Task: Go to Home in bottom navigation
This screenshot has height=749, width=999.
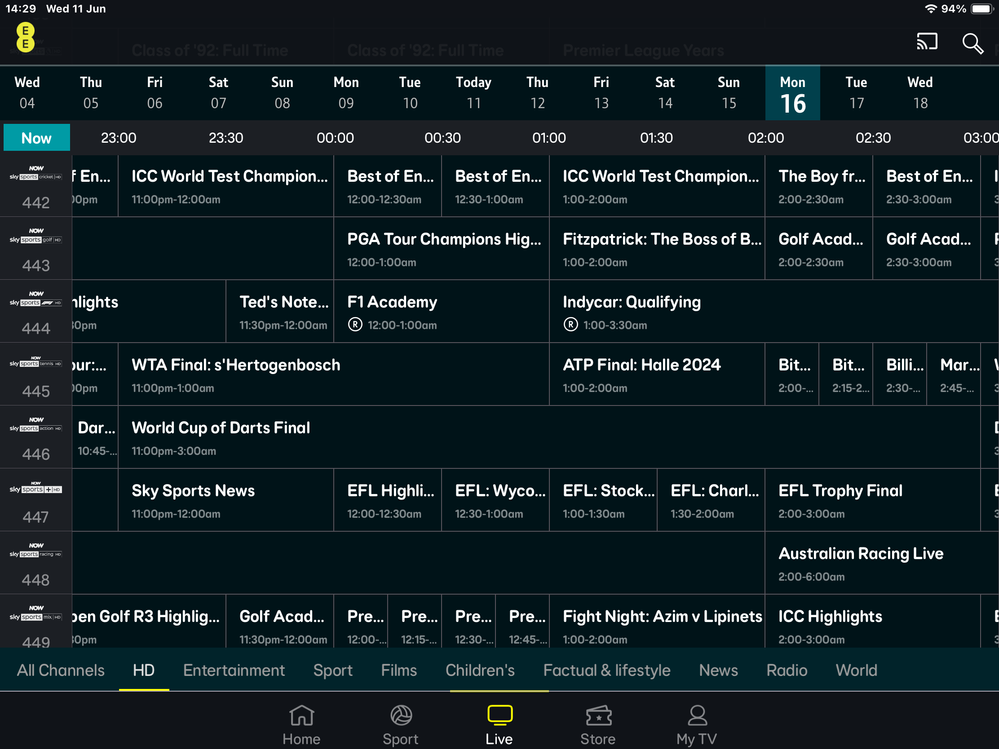Action: pos(301,725)
